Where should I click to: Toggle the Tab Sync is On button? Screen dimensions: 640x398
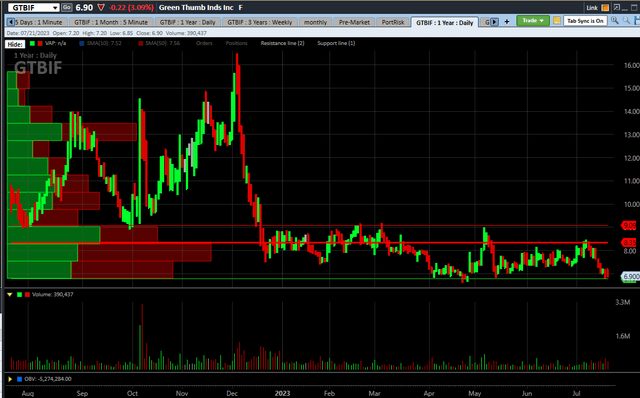(585, 21)
